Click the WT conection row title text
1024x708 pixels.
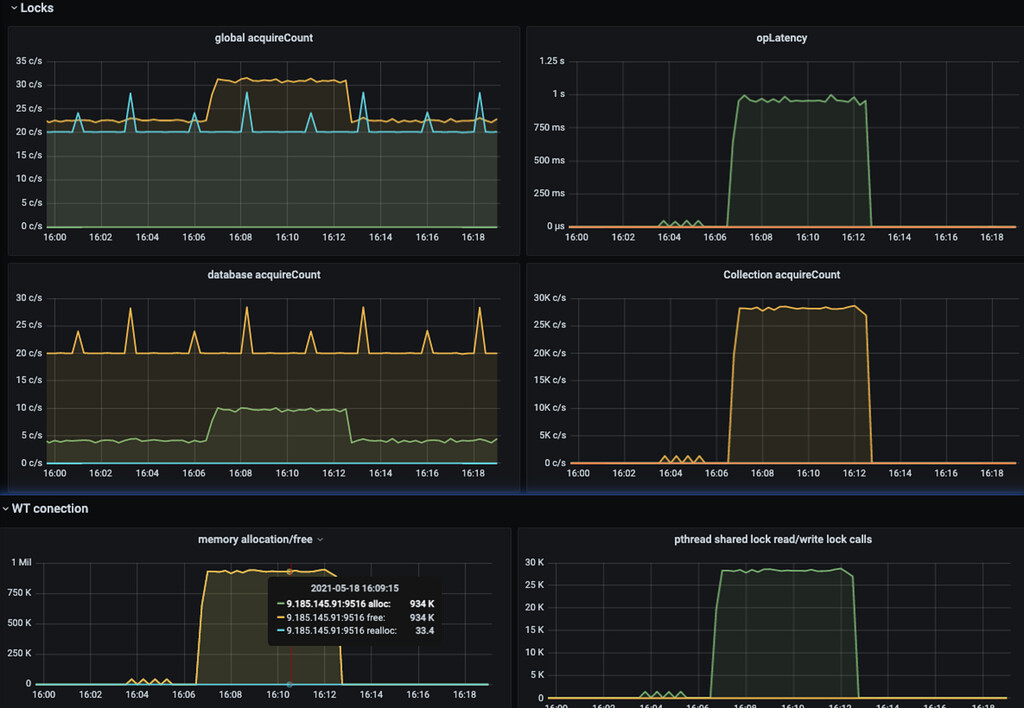(x=50, y=509)
